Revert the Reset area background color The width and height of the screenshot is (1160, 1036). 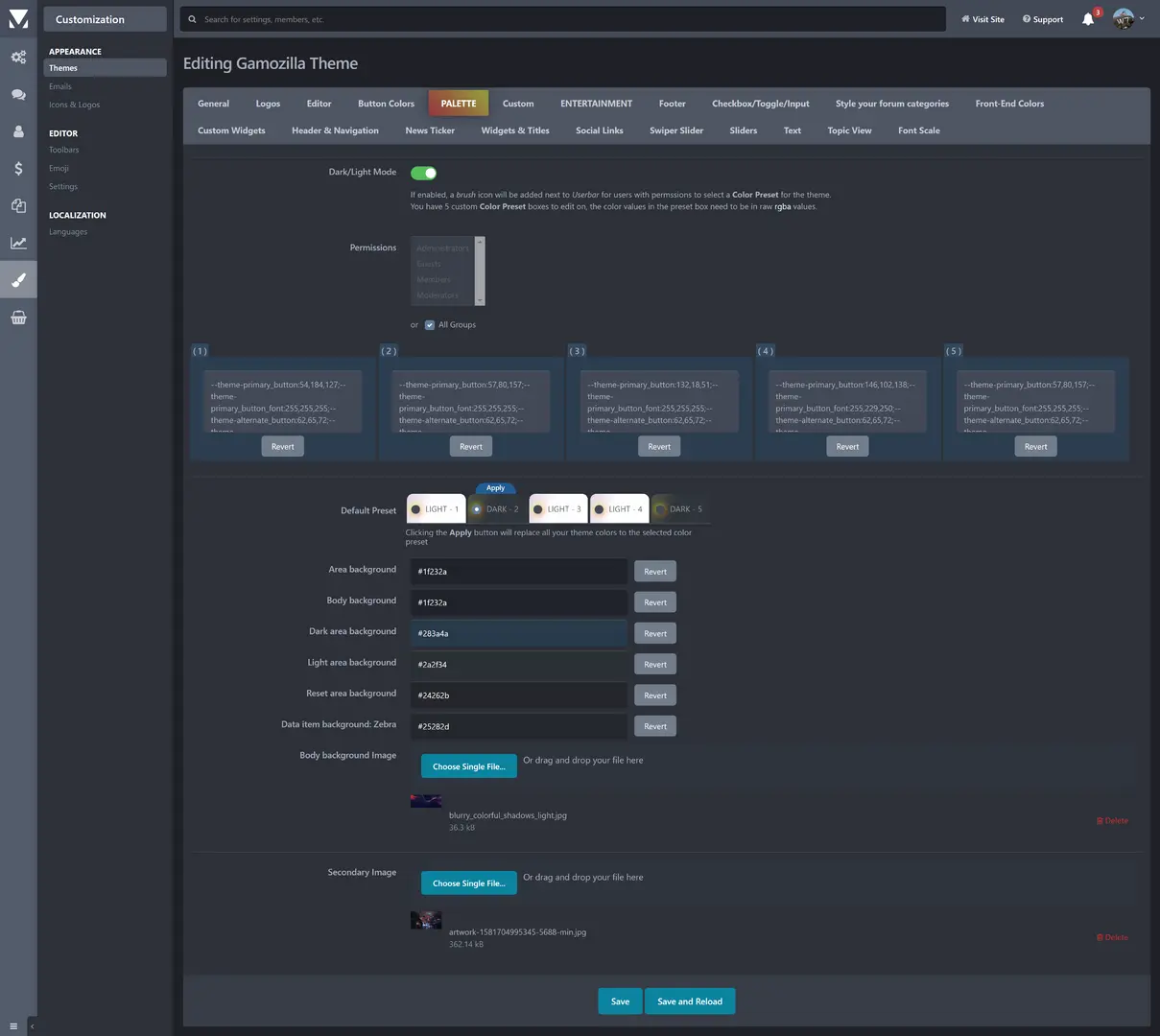pos(655,695)
